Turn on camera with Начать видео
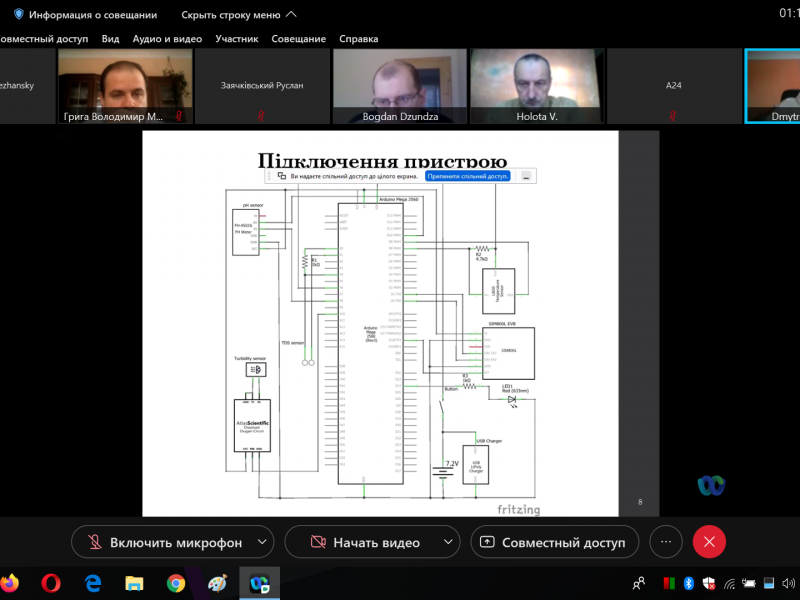 [x=363, y=542]
